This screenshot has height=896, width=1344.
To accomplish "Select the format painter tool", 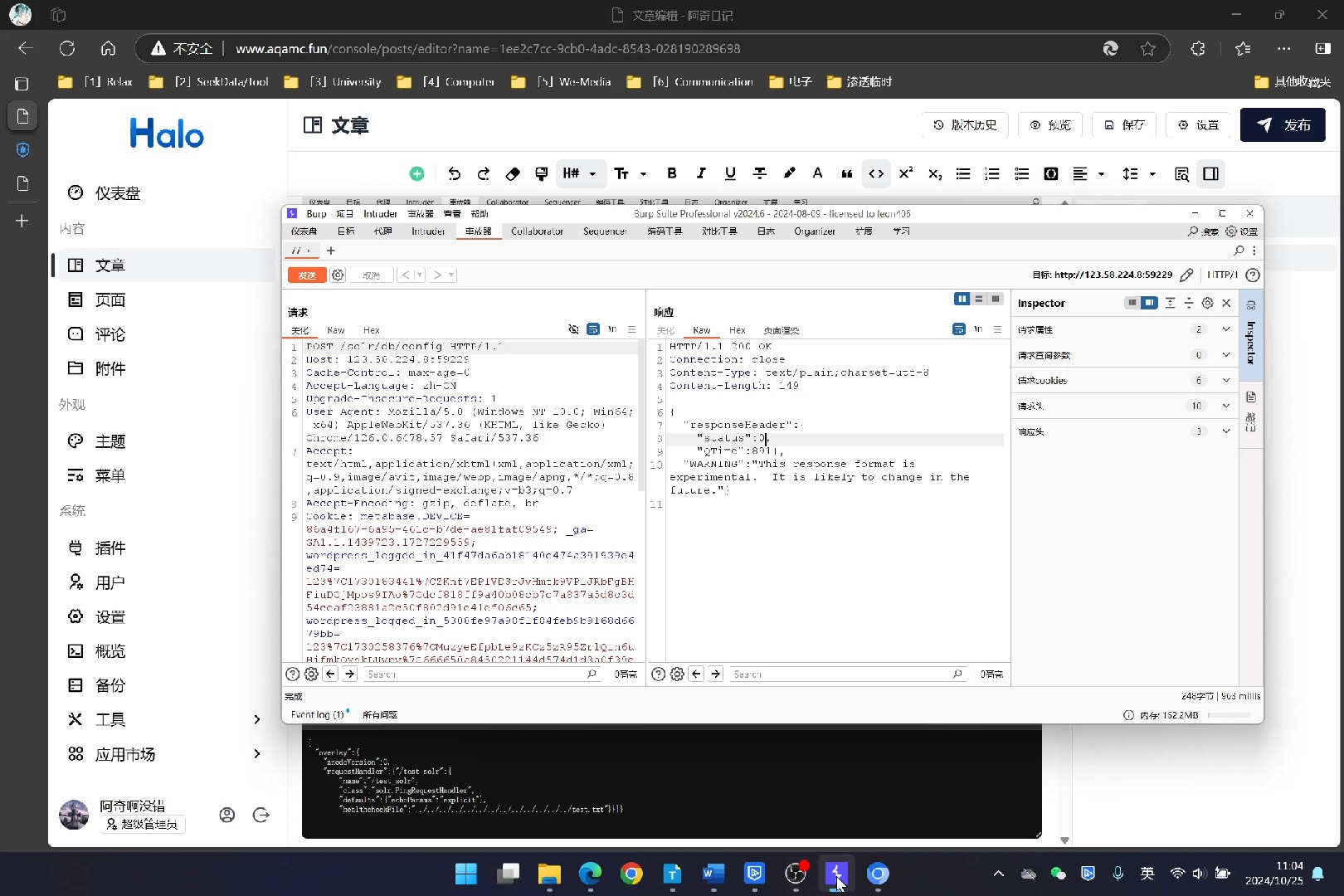I will point(542,173).
